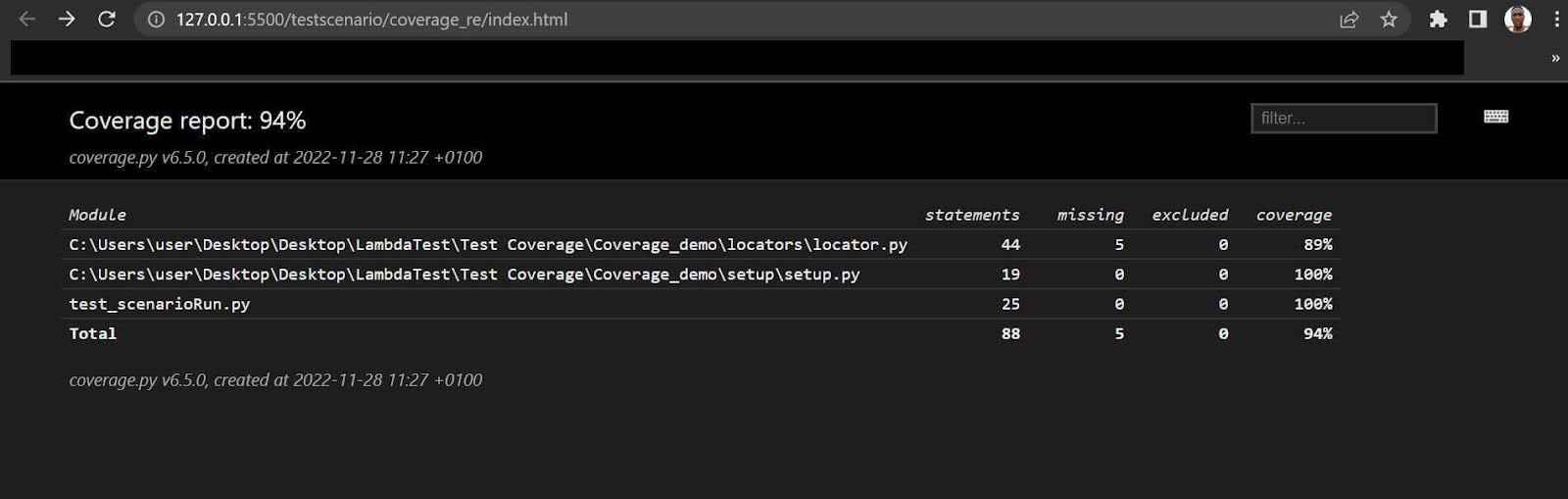Open the locator.py coverage link
Image resolution: width=1568 pixels, height=499 pixels.
[487, 244]
